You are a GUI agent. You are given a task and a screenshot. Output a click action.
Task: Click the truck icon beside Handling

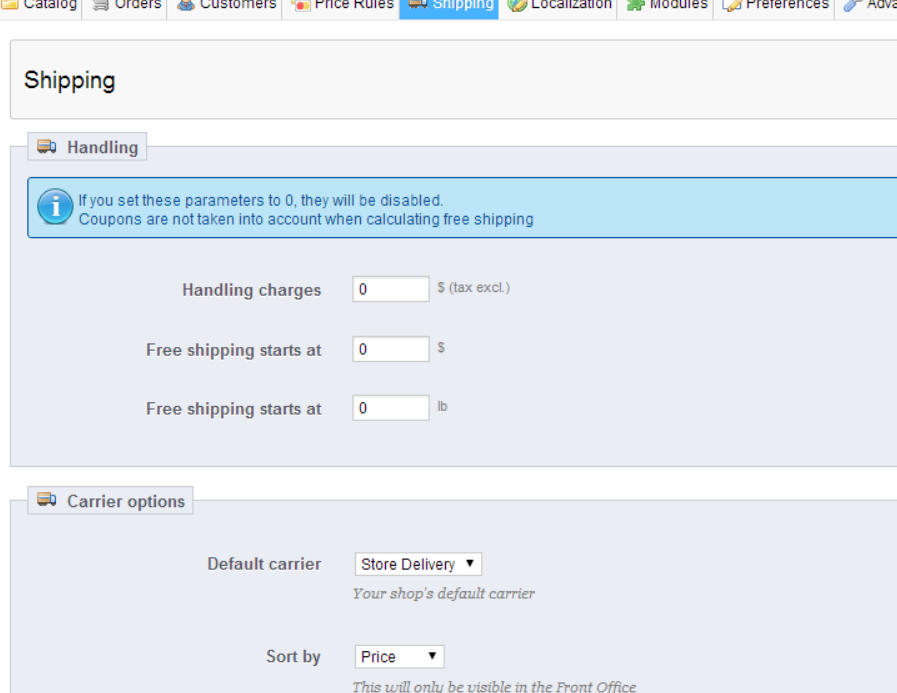tap(46, 146)
